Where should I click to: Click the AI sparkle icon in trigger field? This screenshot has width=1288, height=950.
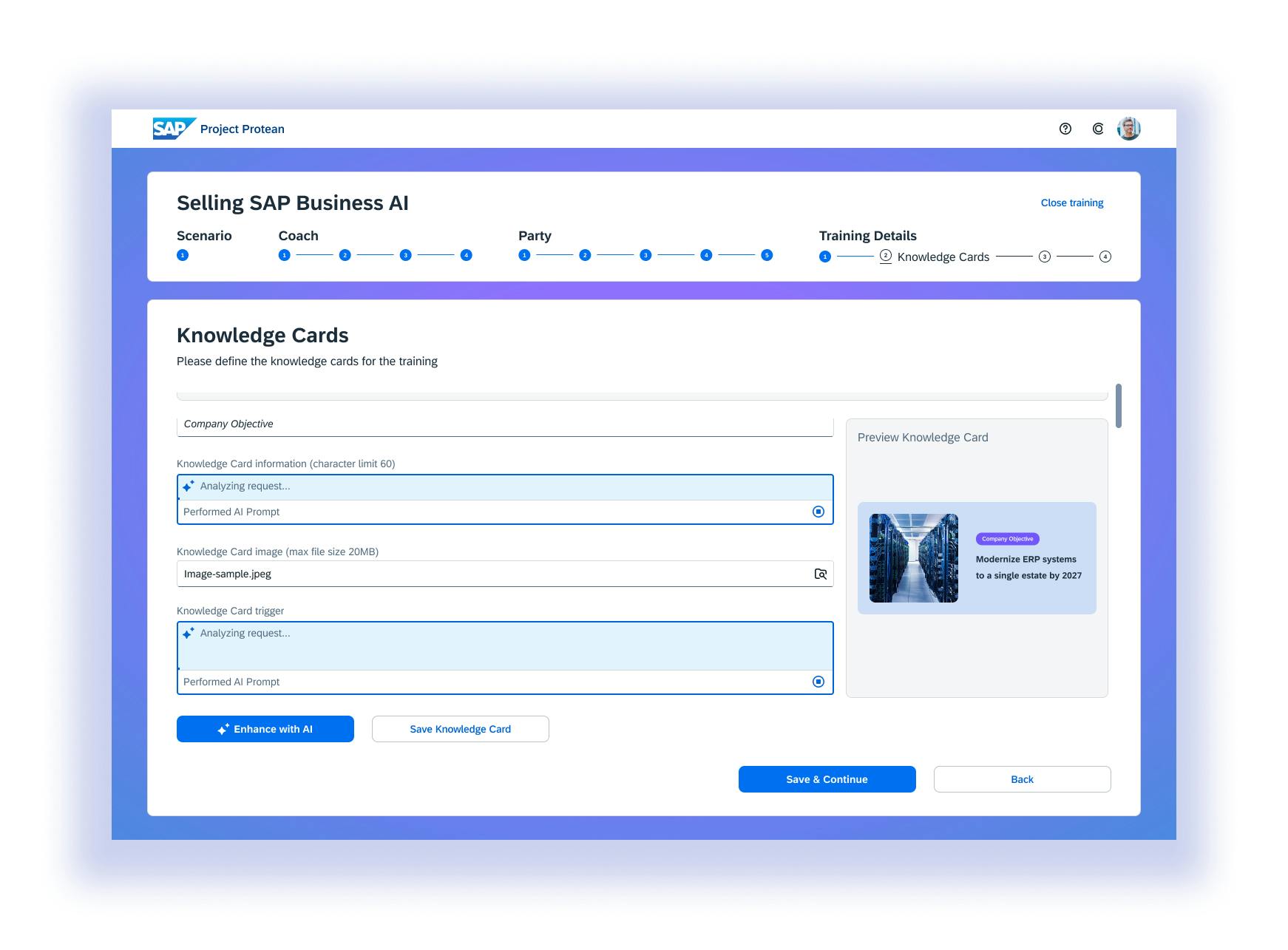(189, 633)
